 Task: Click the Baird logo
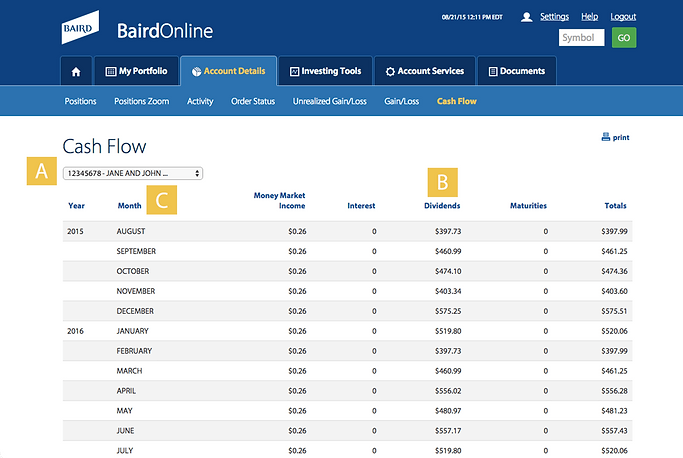point(80,27)
